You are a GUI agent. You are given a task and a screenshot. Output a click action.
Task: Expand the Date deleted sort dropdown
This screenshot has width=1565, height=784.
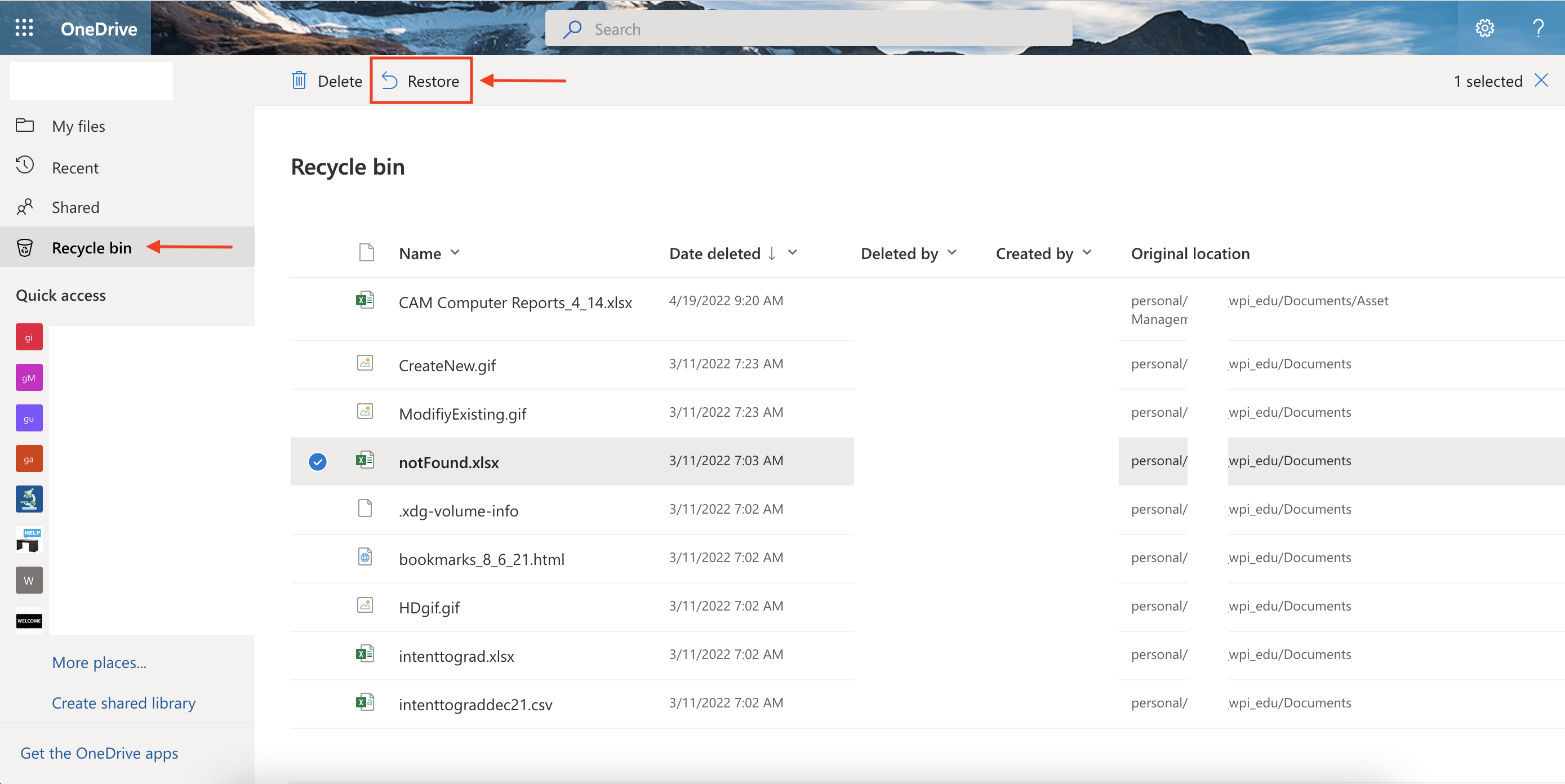(794, 253)
